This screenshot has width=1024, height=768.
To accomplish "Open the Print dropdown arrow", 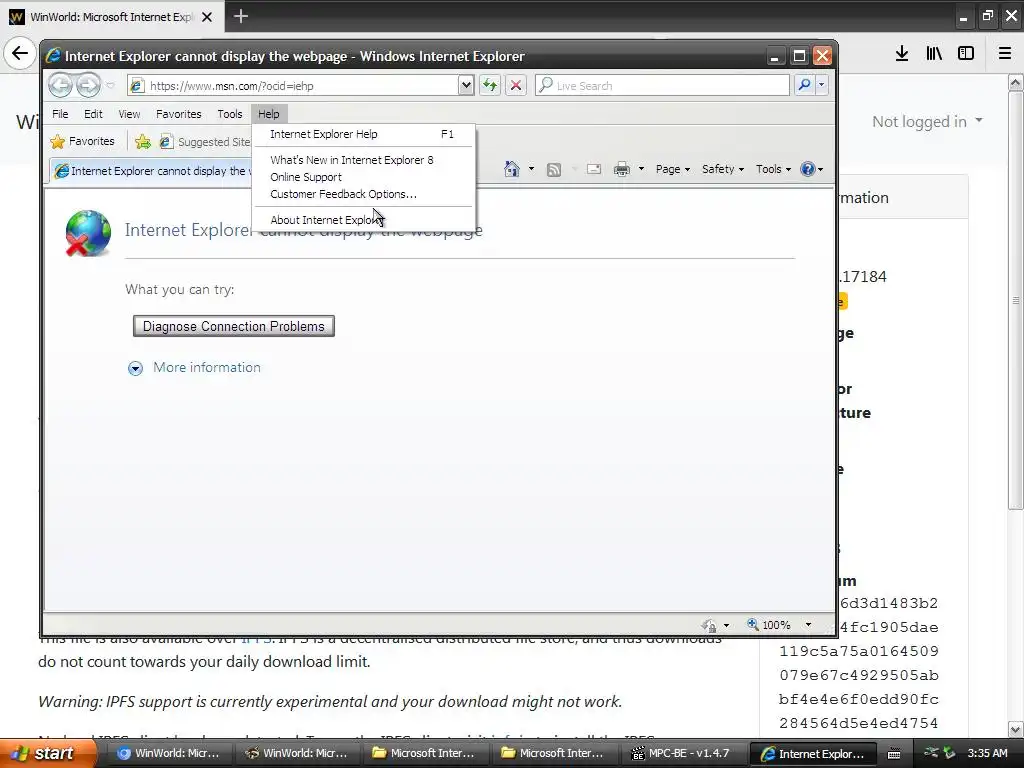I will tap(641, 169).
